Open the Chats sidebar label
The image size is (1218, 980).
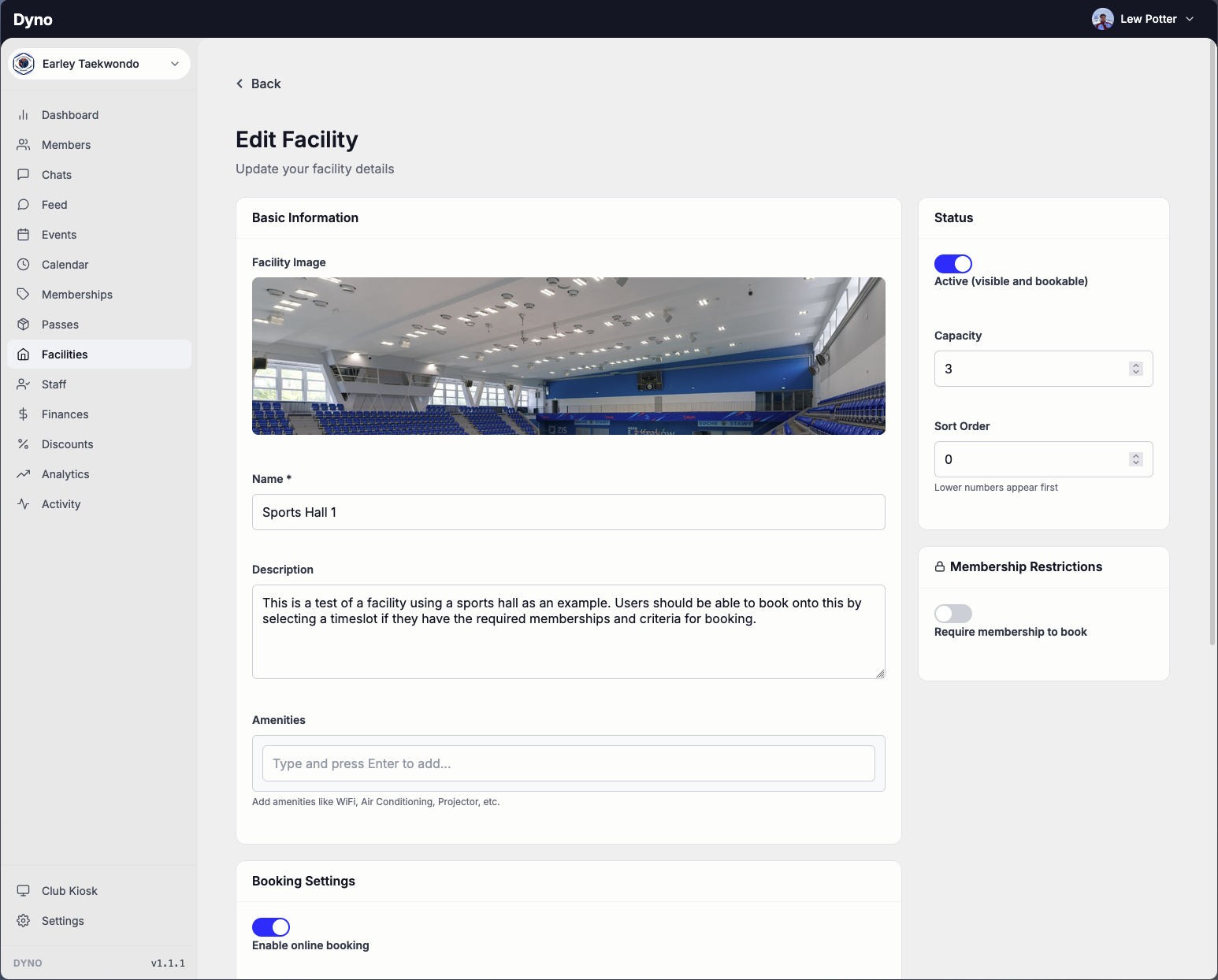[57, 175]
